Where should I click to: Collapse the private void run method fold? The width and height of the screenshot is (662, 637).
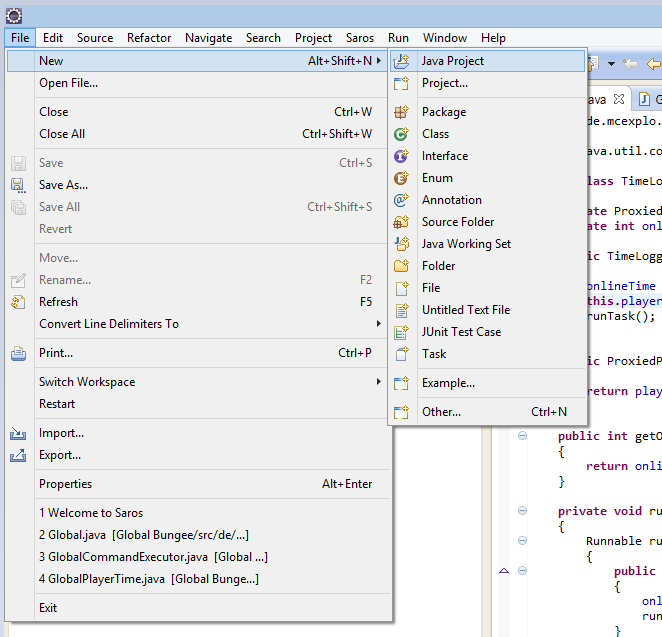(x=522, y=511)
